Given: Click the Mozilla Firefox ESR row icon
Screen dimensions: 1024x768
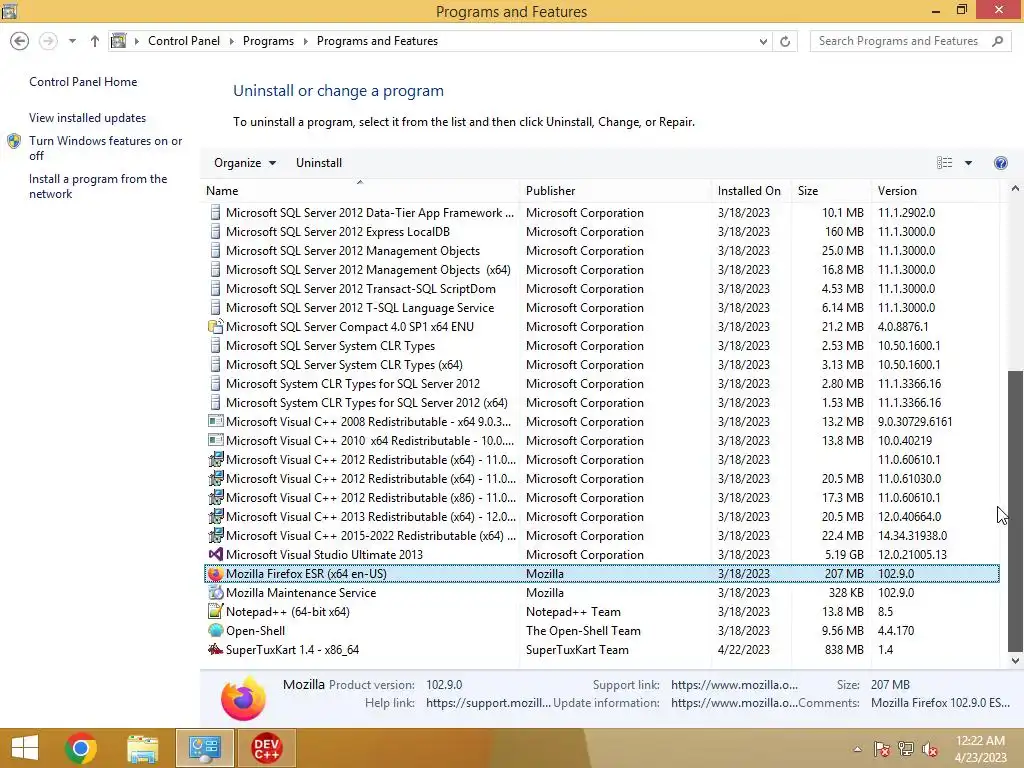Looking at the screenshot, I should coord(215,573).
